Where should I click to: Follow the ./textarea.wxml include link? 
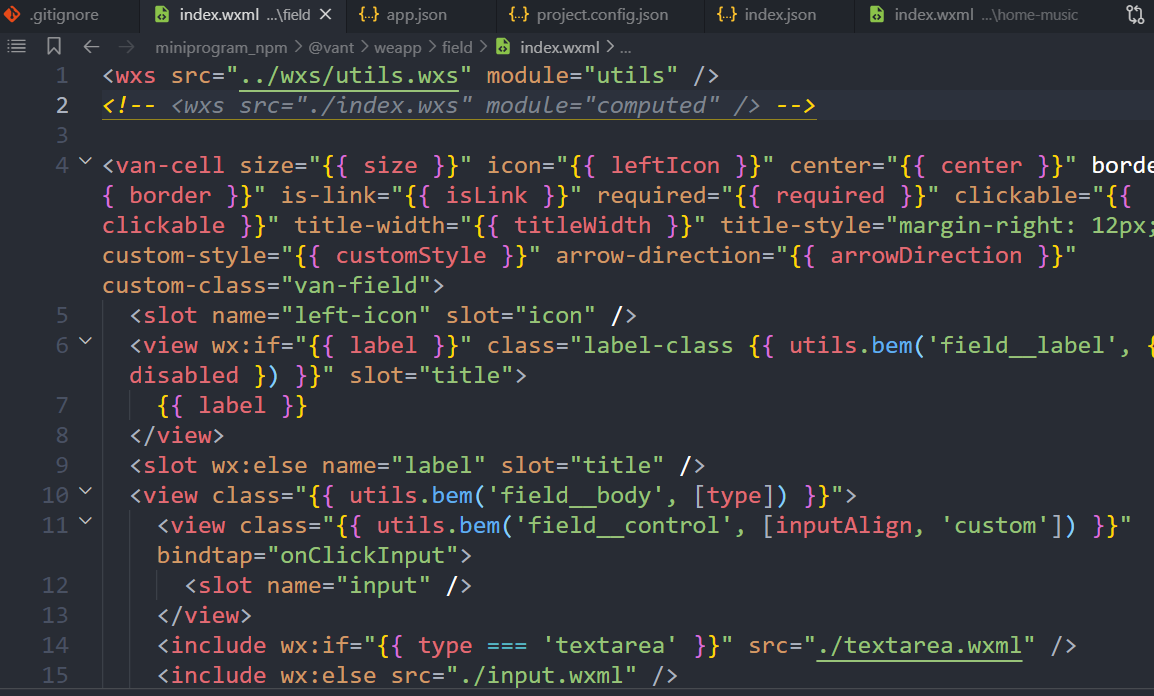coord(917,645)
